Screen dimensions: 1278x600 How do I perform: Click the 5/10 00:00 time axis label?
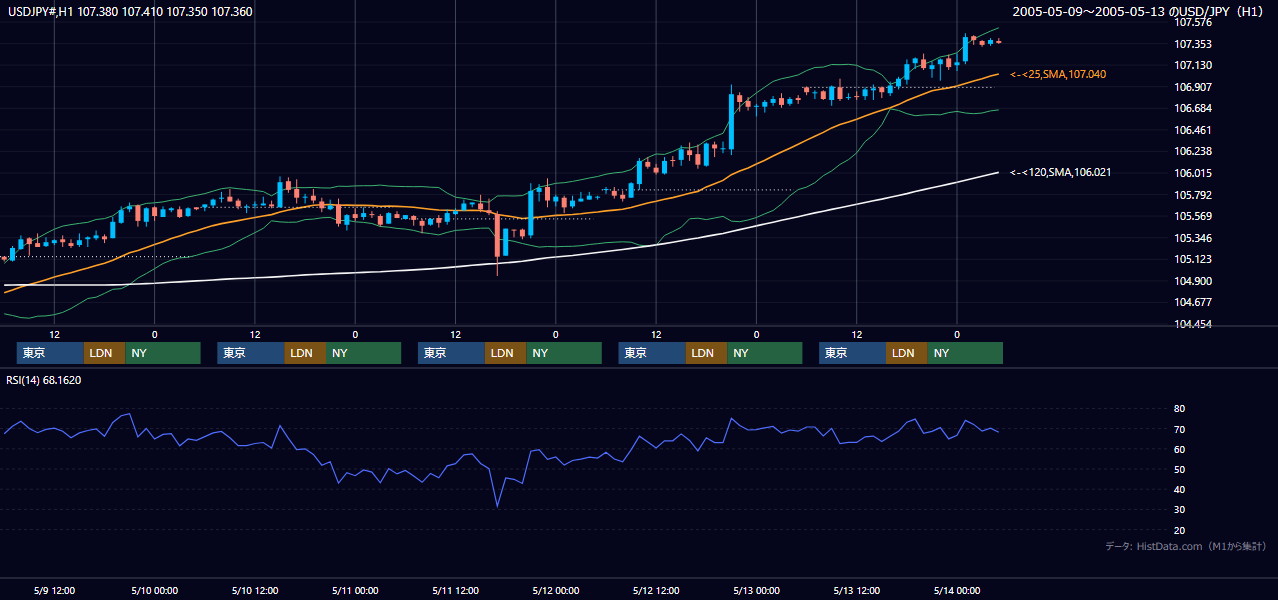tap(155, 590)
